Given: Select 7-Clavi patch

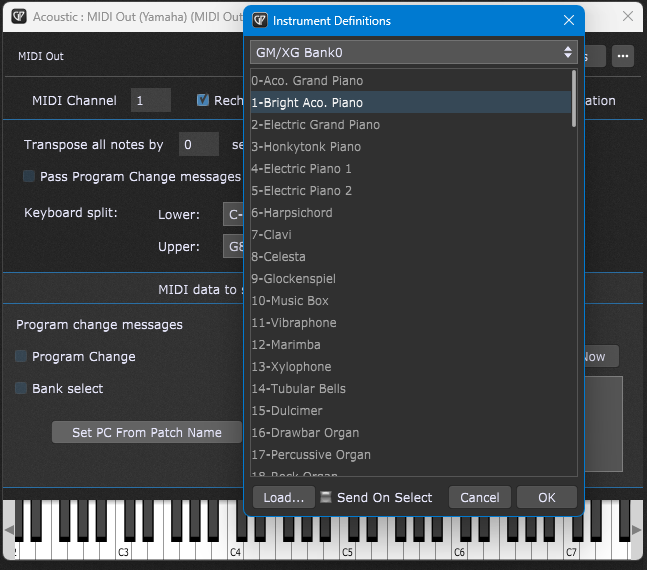Looking at the screenshot, I should 411,234.
